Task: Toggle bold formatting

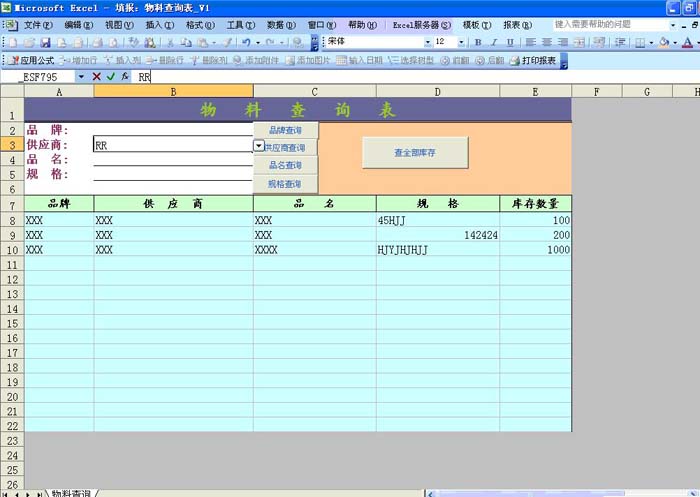Action: pyautogui.click(x=478, y=42)
